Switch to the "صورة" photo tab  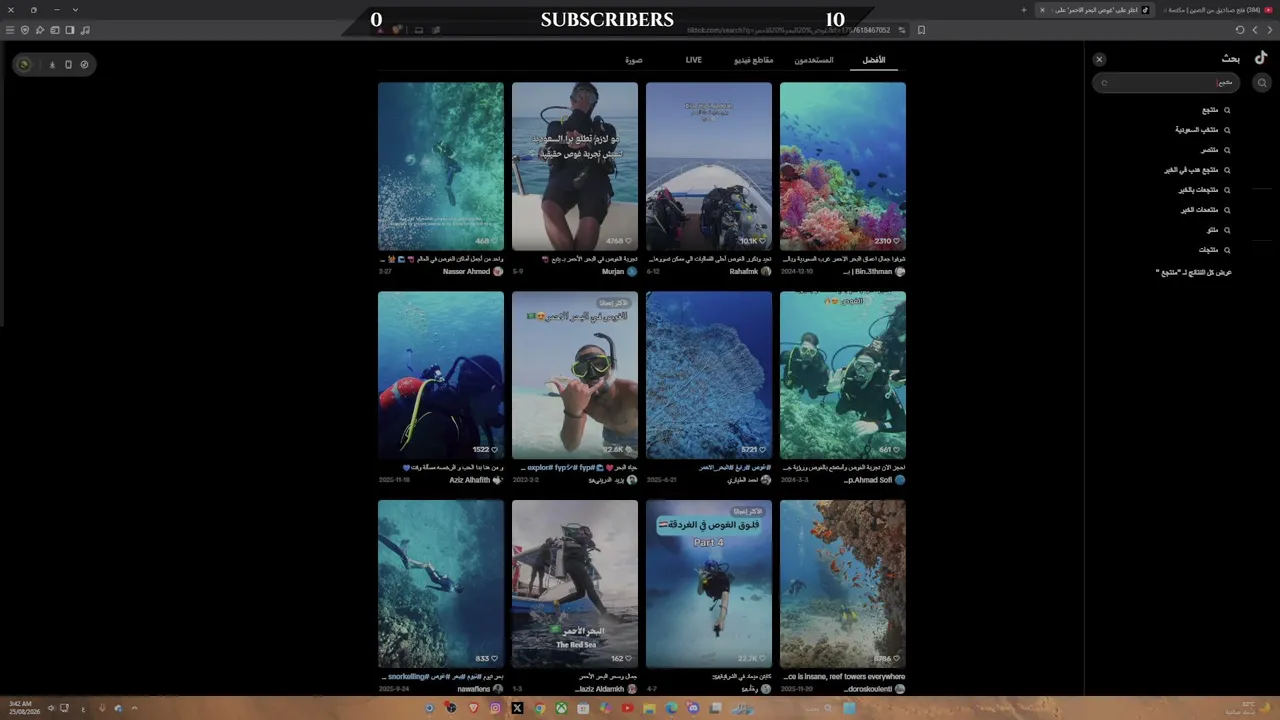coord(634,60)
